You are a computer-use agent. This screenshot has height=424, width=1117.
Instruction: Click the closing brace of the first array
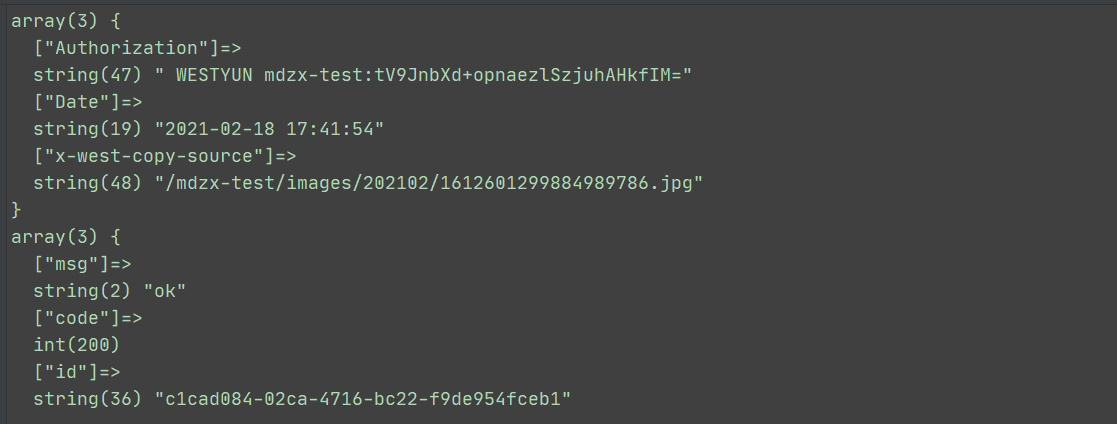16,209
